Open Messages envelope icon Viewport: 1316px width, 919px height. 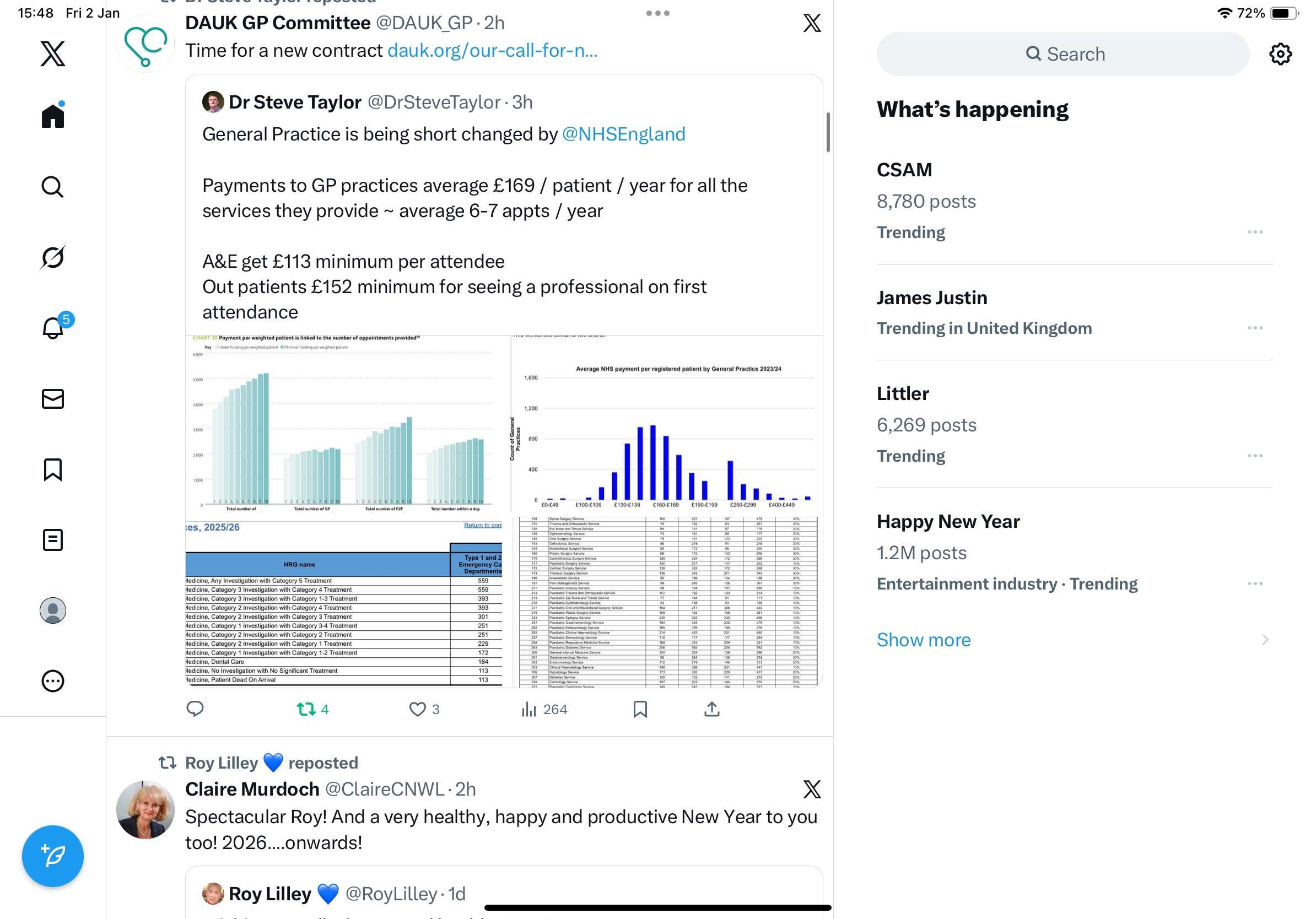[53, 399]
